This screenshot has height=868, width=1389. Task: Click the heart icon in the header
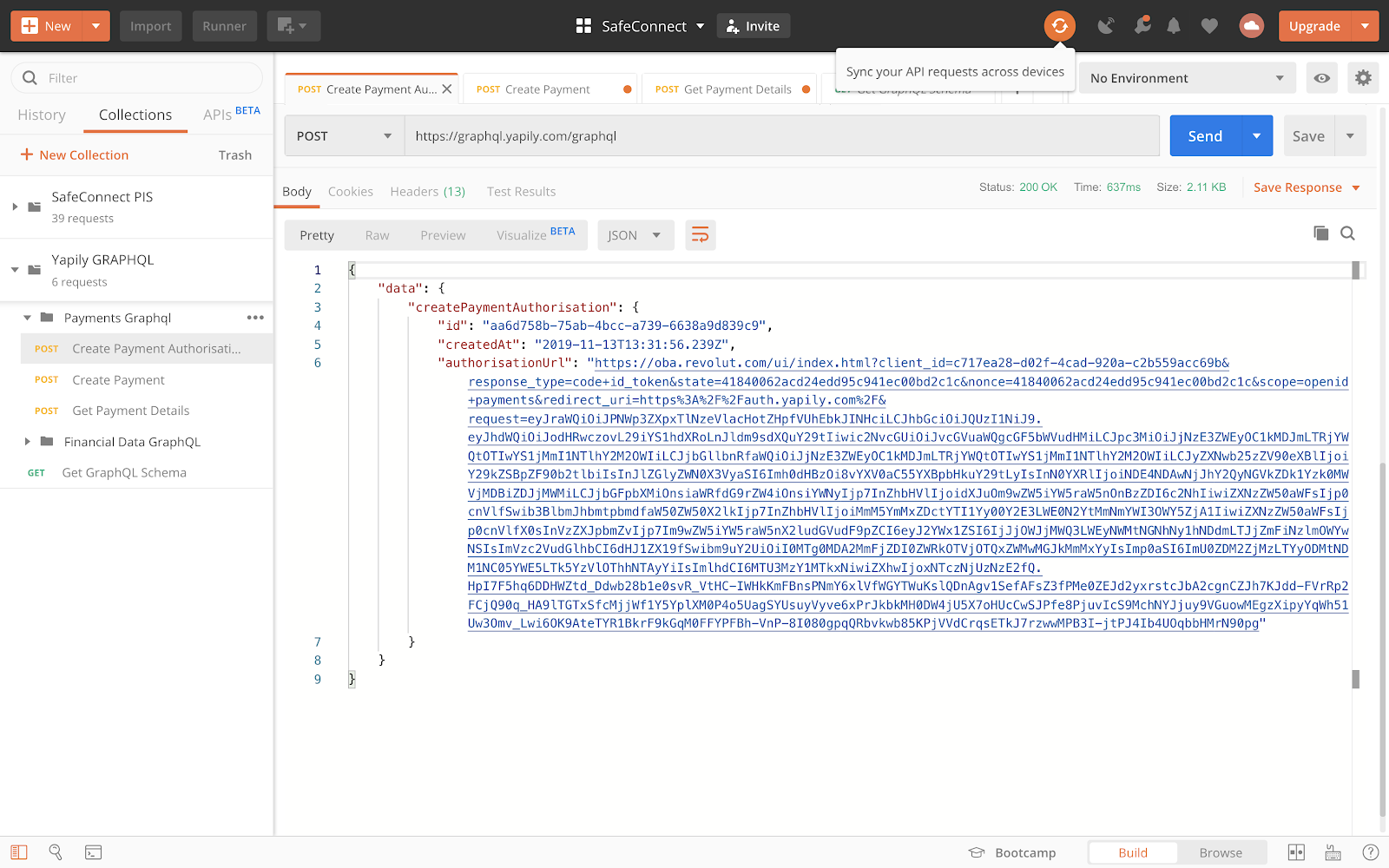pyautogui.click(x=1209, y=26)
